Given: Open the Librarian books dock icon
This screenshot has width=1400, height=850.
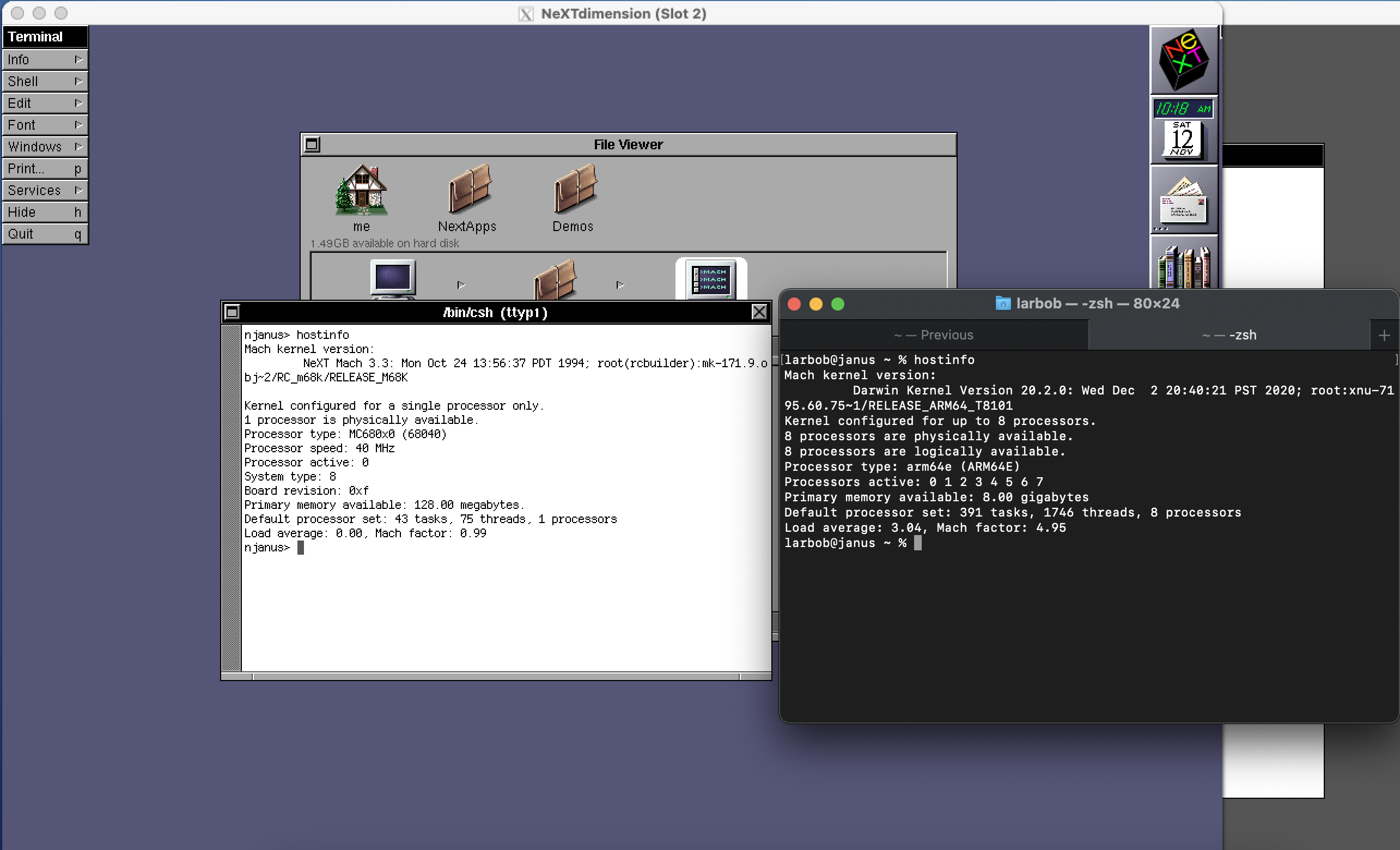Looking at the screenshot, I should (1184, 266).
